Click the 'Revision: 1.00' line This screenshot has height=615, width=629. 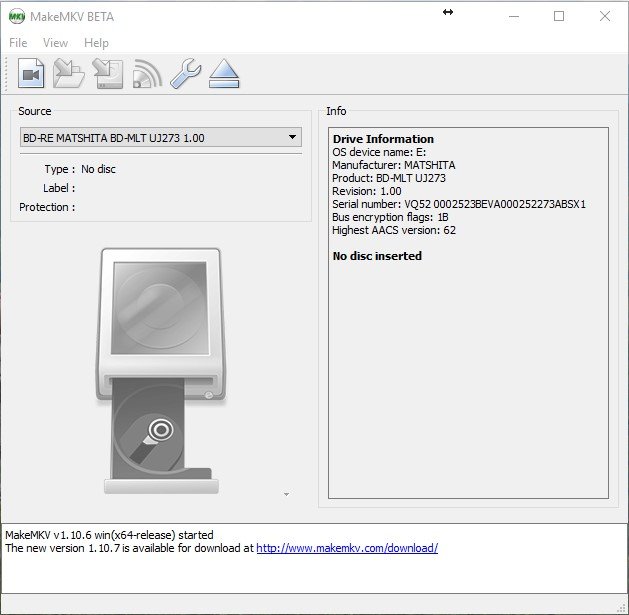point(367,191)
